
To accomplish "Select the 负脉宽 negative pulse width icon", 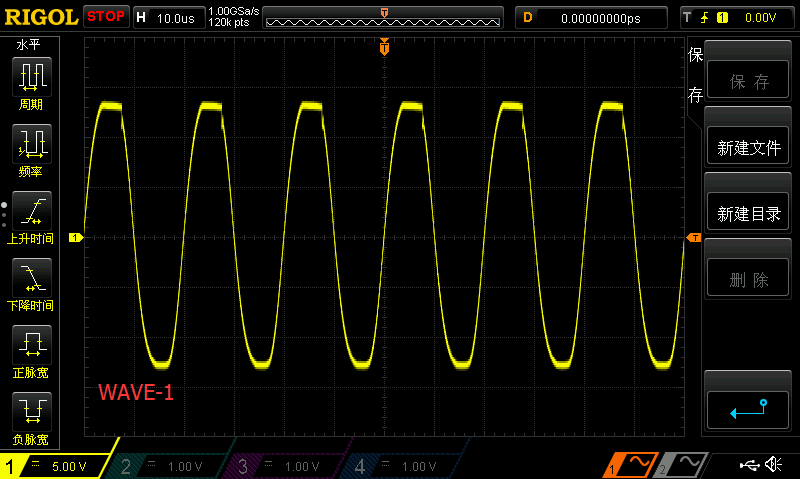I will coord(32,412).
